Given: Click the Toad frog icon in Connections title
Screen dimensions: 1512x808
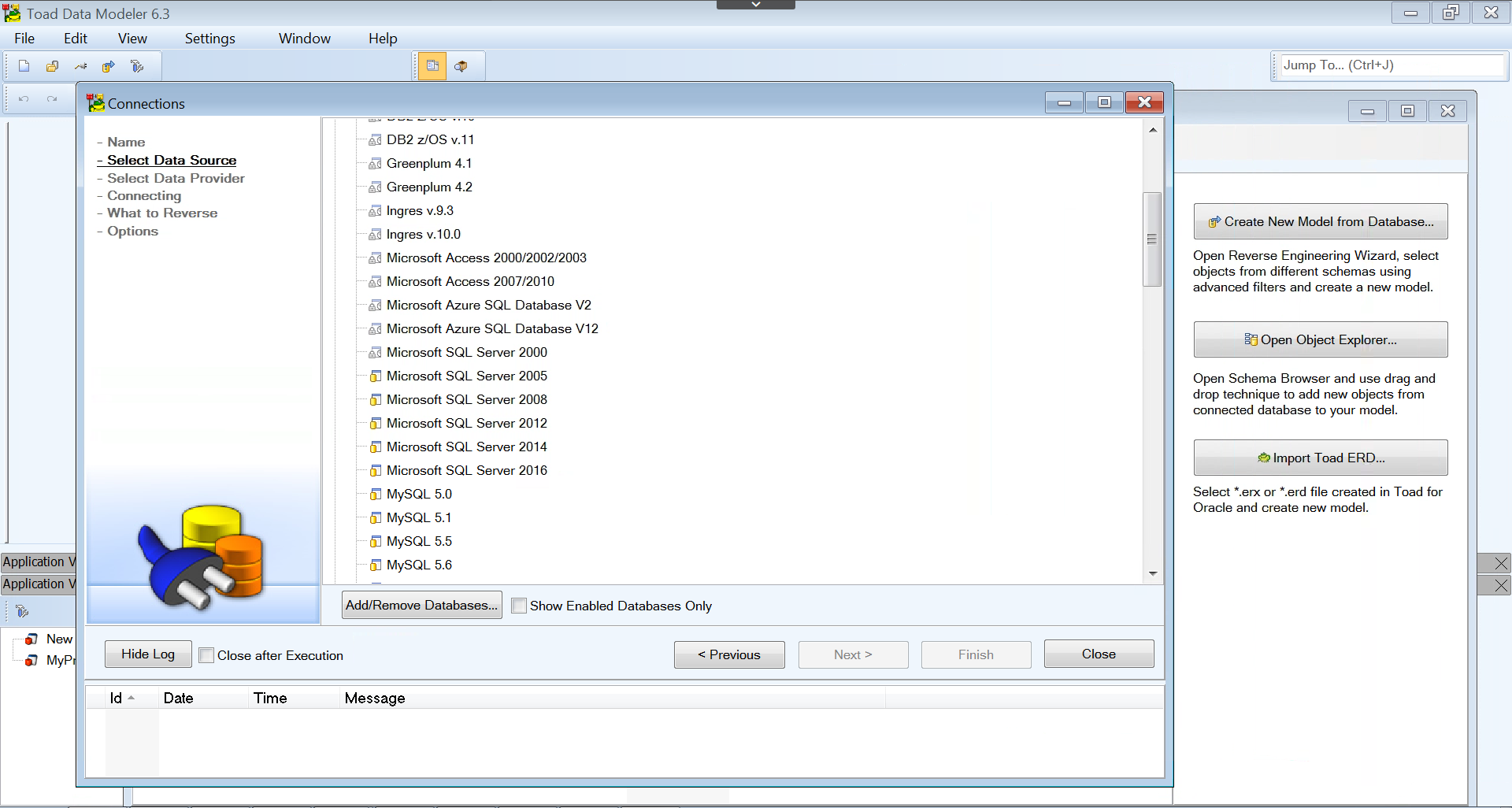Looking at the screenshot, I should [x=96, y=103].
